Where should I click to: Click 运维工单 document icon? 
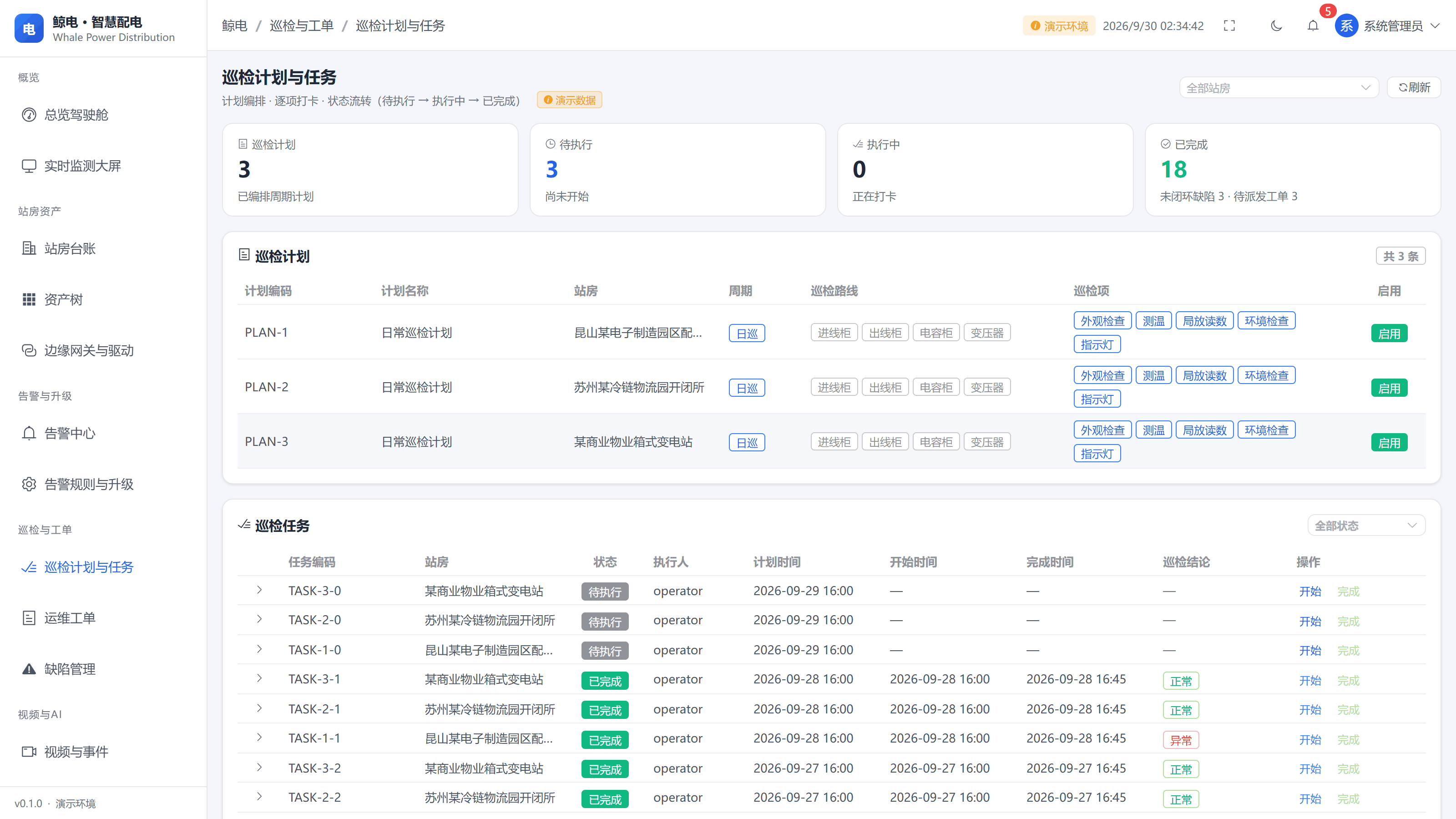29,618
